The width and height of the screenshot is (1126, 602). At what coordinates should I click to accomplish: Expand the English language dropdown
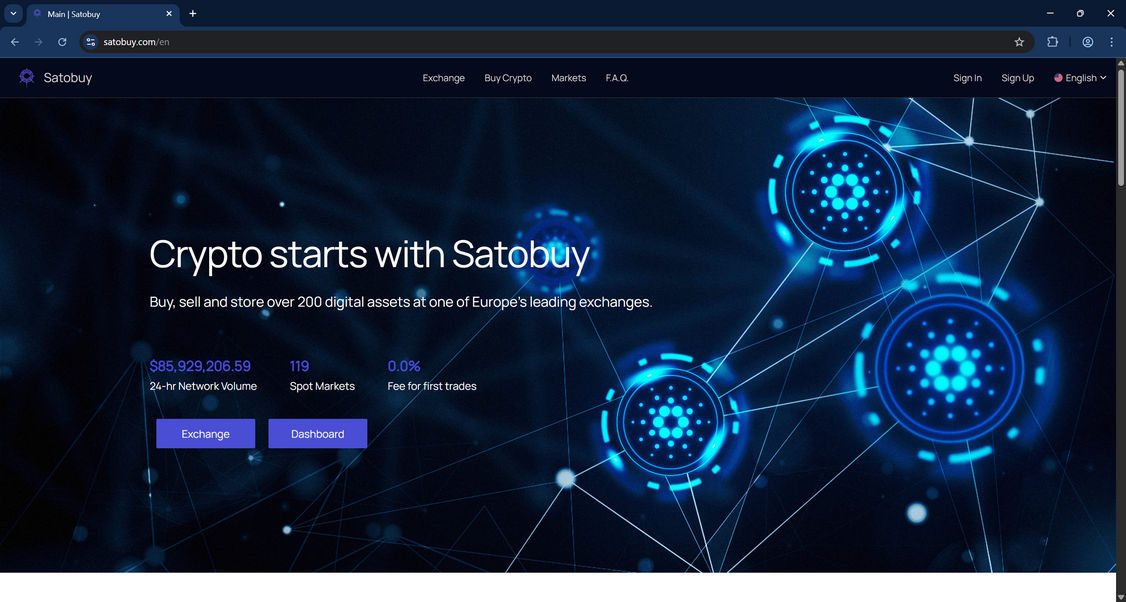pyautogui.click(x=1080, y=78)
